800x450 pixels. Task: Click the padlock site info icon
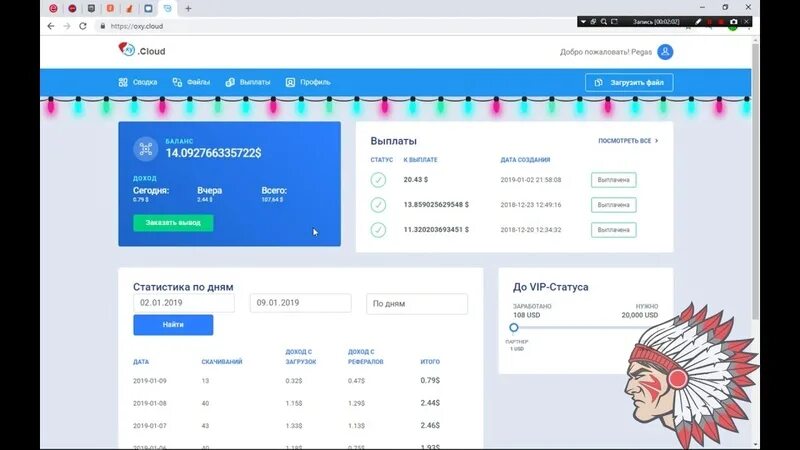(x=103, y=26)
